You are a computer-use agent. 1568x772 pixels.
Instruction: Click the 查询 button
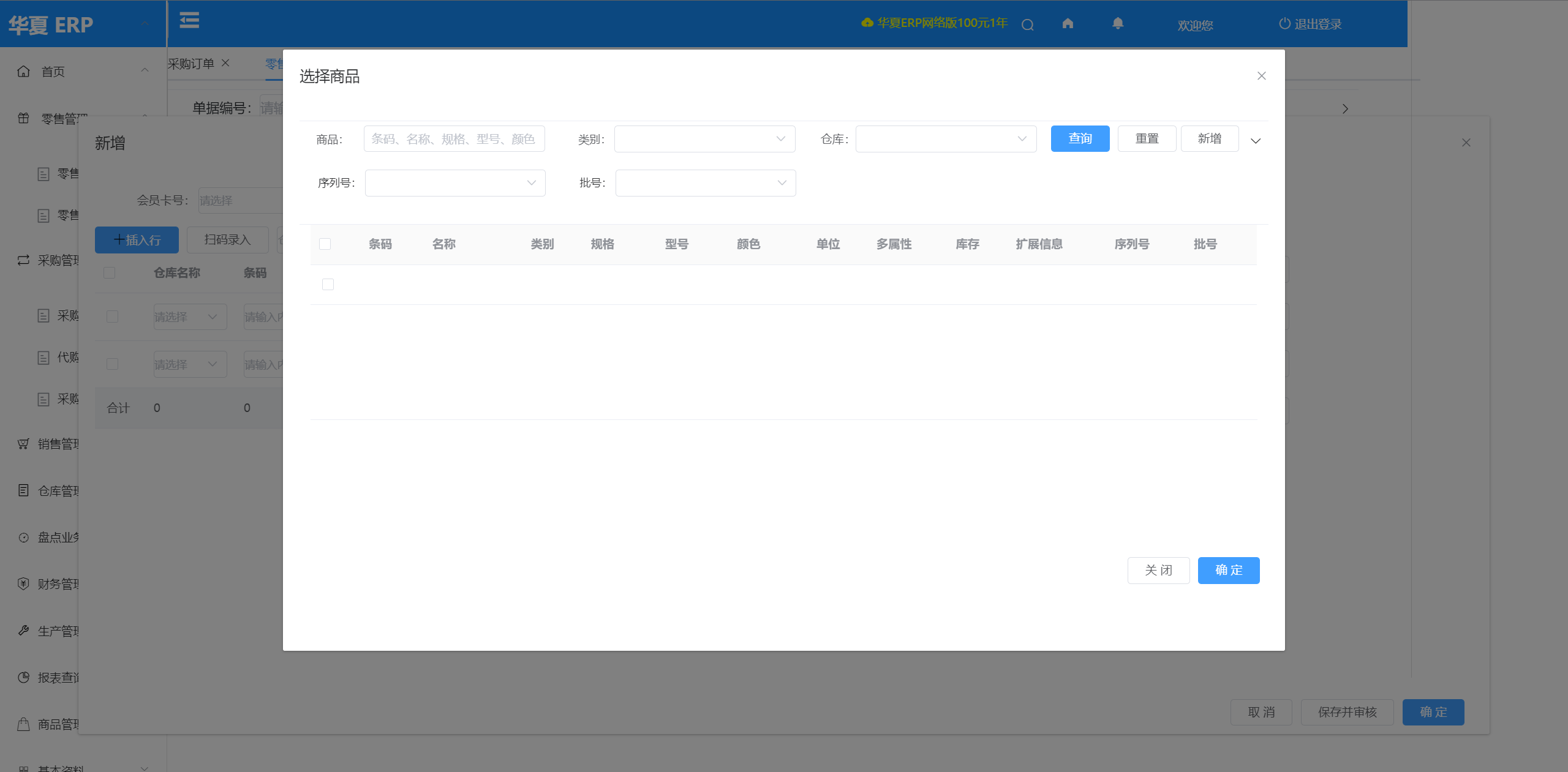[1080, 139]
